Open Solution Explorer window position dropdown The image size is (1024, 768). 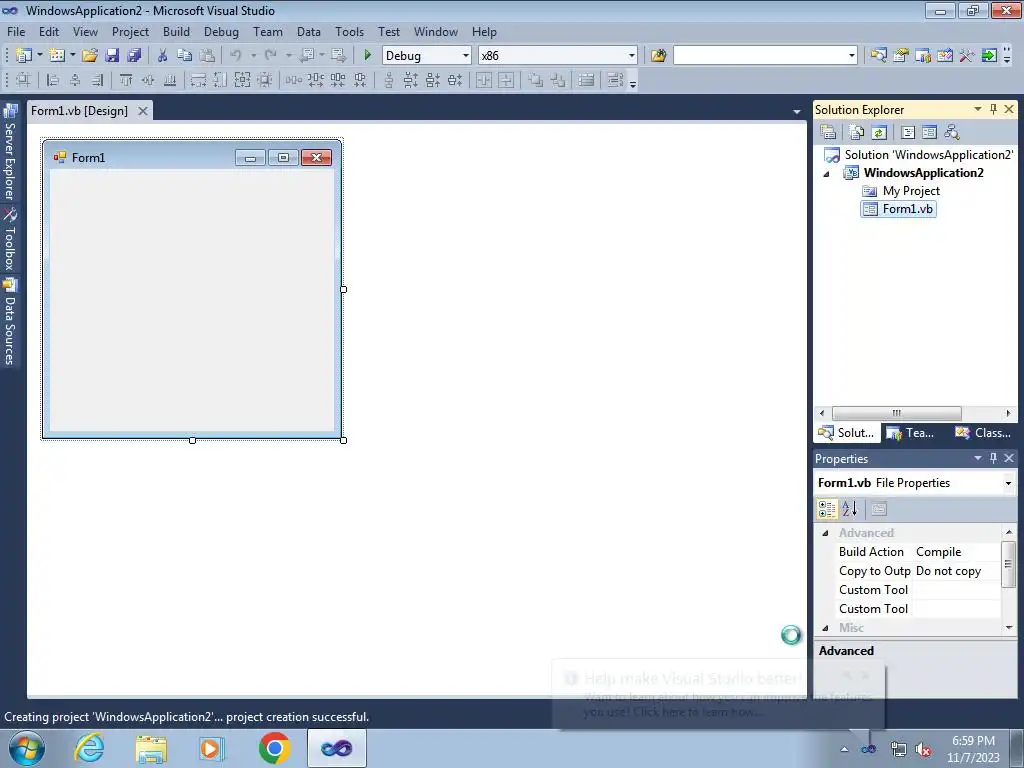tap(978, 109)
